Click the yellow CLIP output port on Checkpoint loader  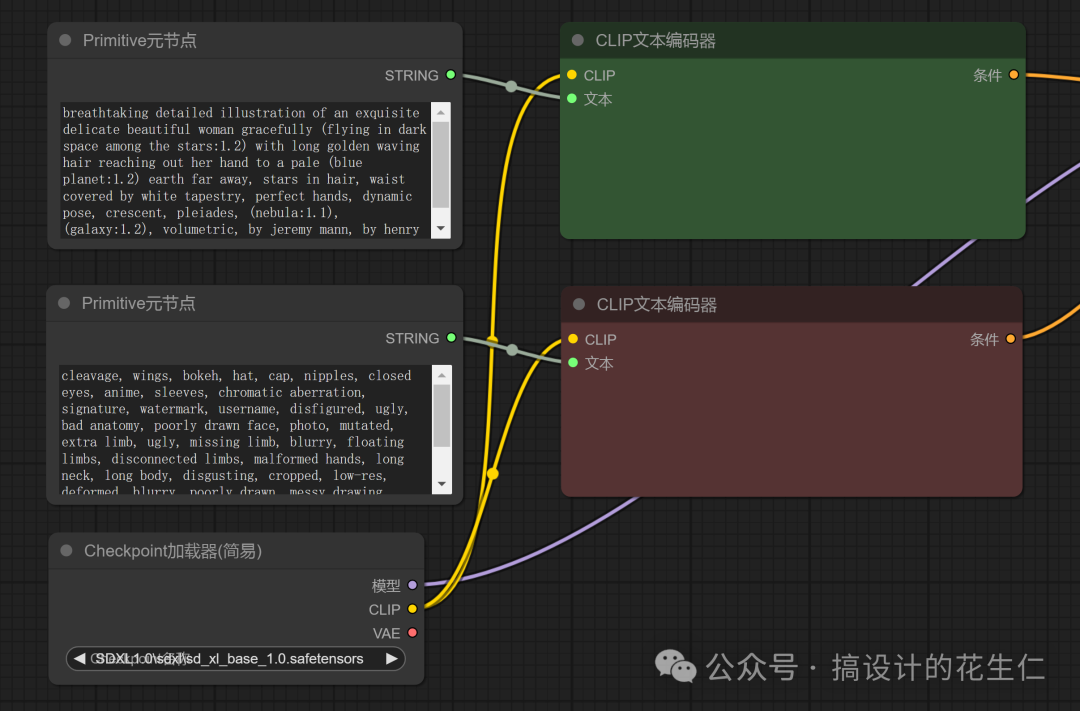point(412,609)
